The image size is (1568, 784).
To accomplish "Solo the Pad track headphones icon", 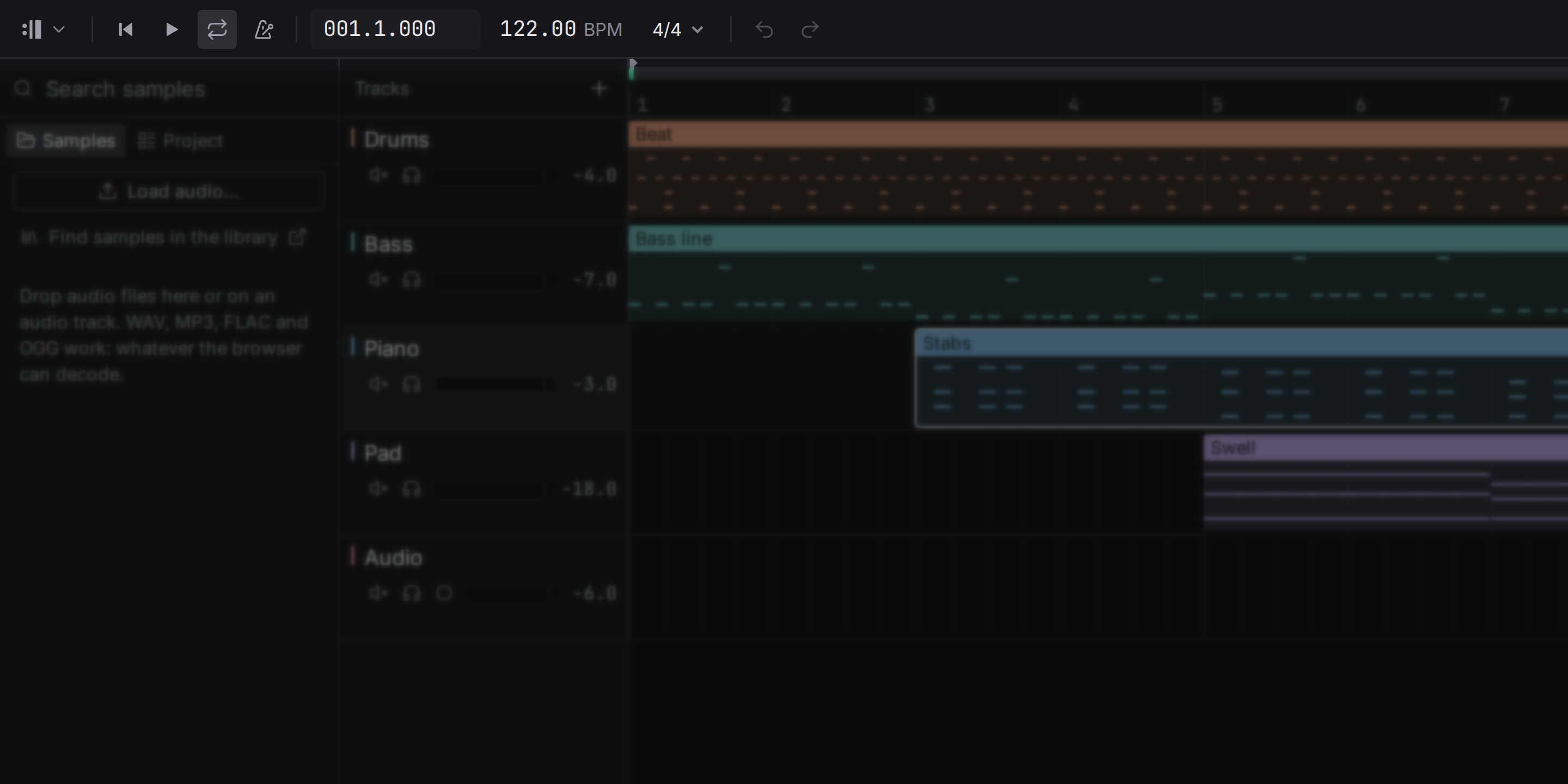I will click(412, 489).
